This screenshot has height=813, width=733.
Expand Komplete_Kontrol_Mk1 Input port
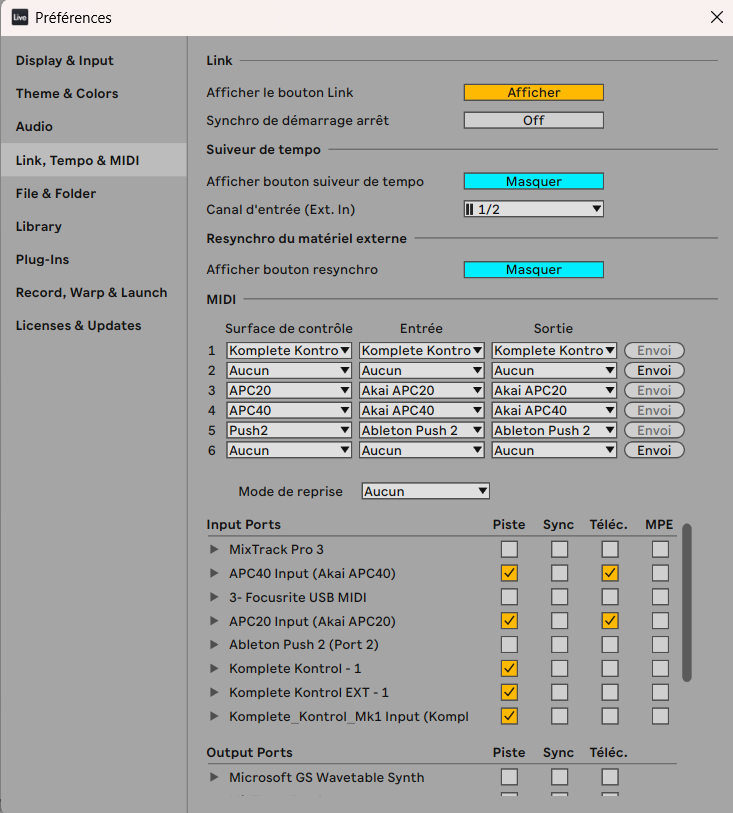point(214,716)
